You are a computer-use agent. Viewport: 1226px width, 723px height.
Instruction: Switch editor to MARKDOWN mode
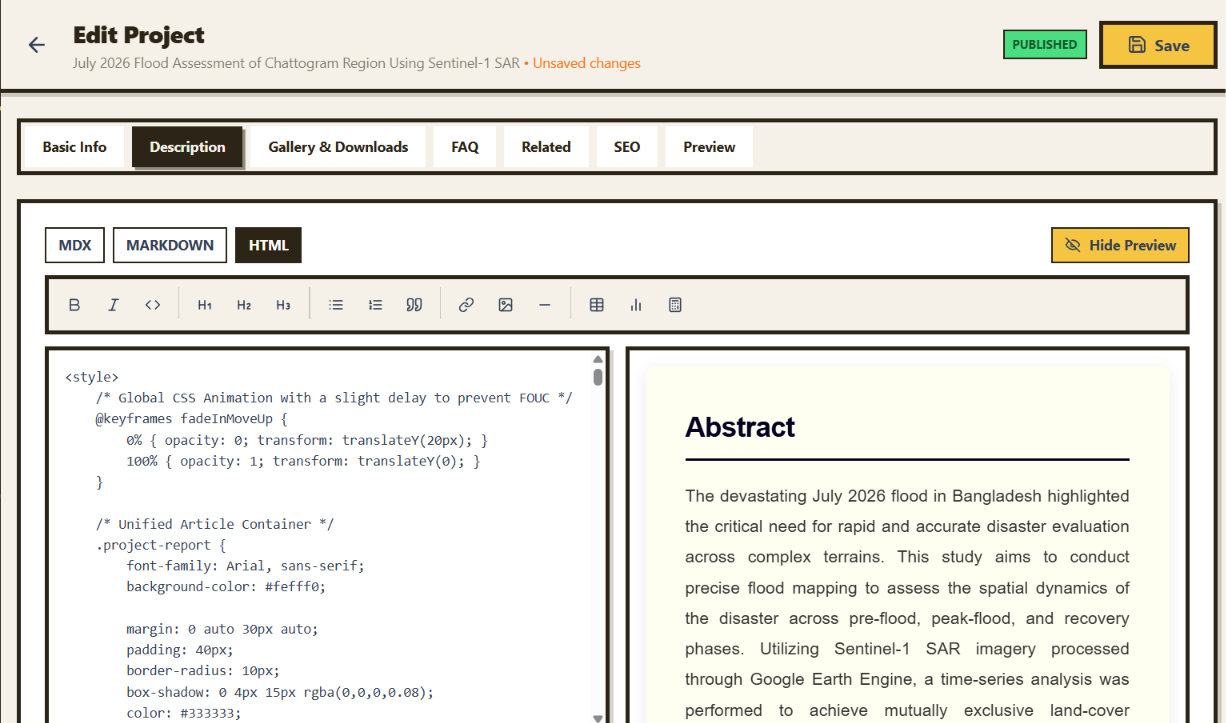170,245
